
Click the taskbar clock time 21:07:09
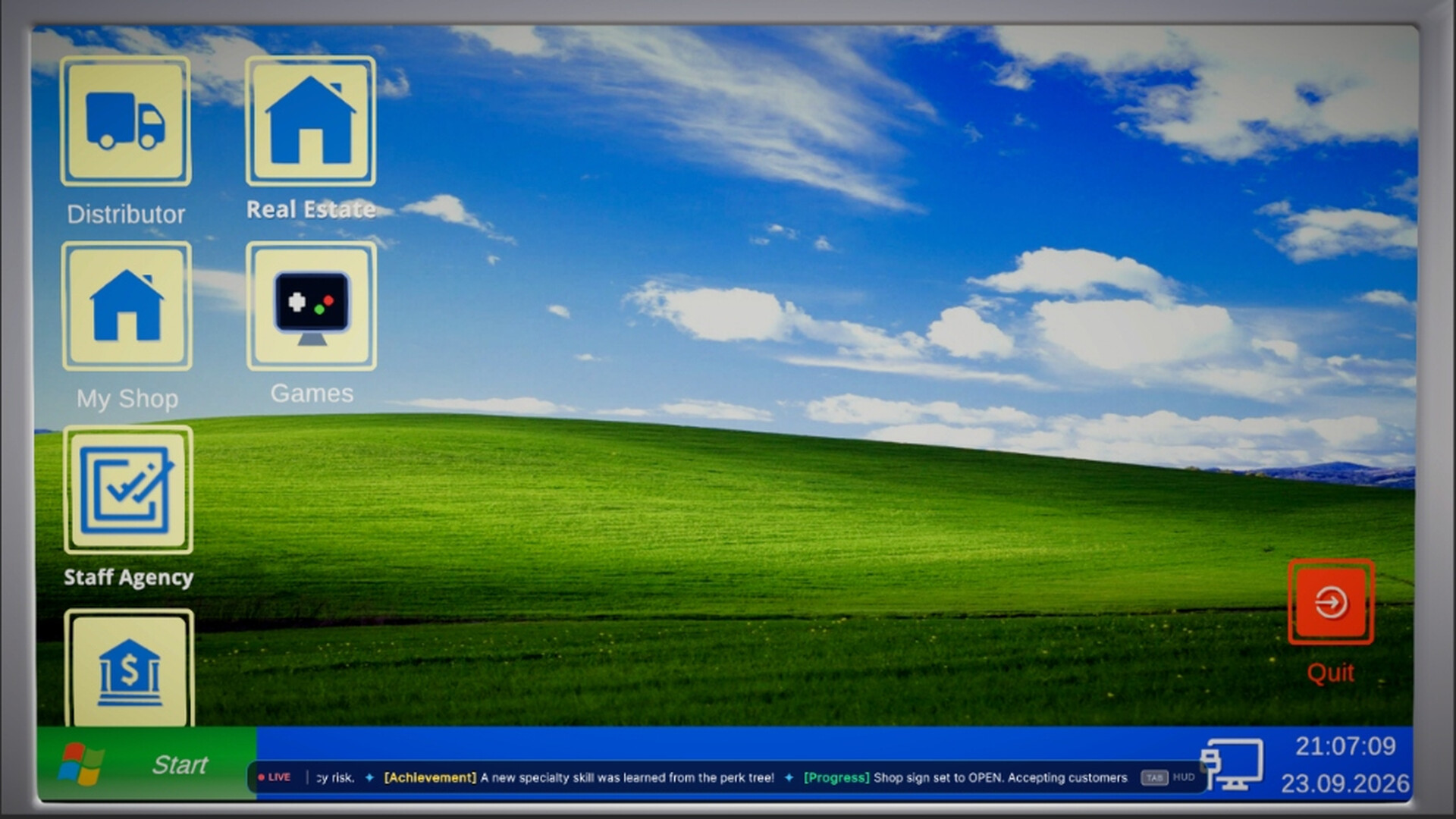[1345, 746]
